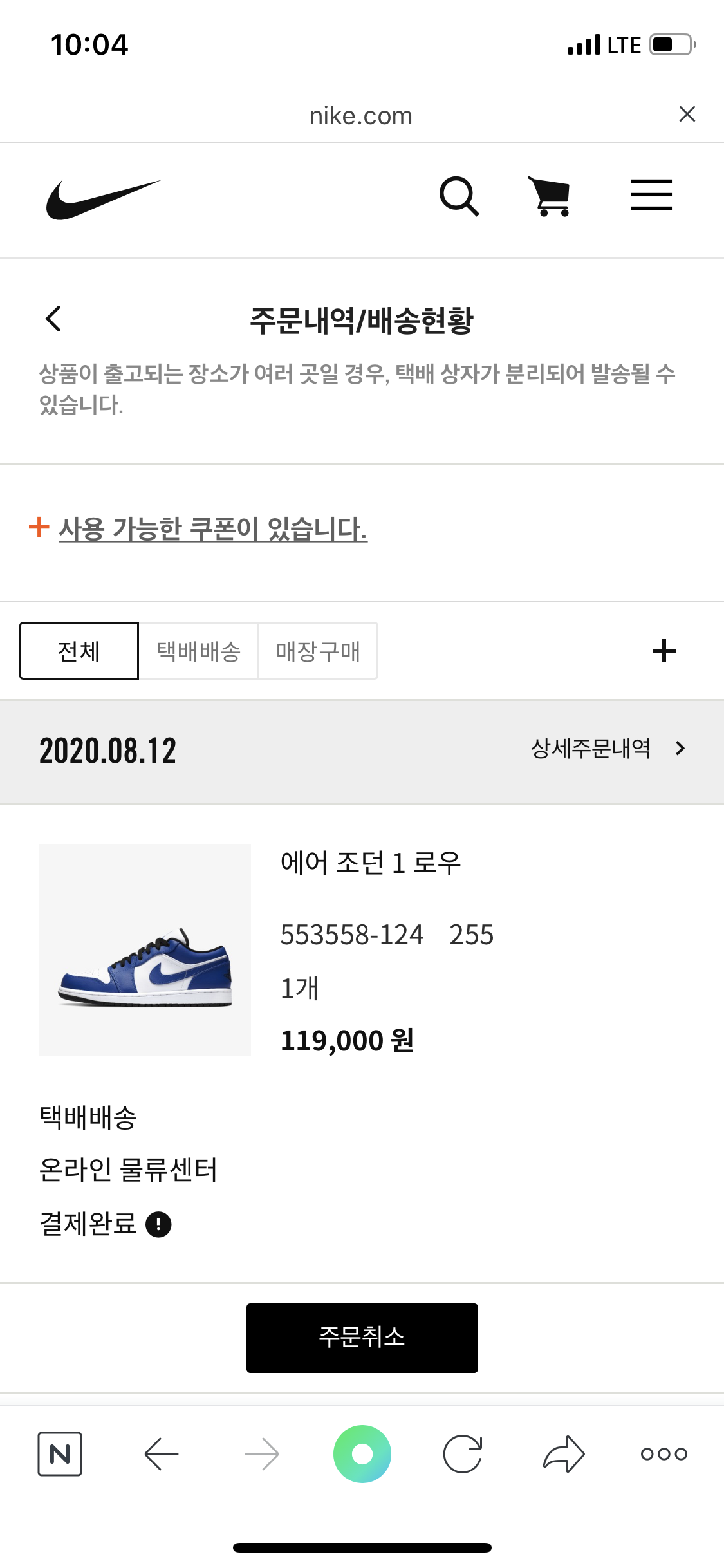Open the three-dot more options

pyautogui.click(x=664, y=1453)
